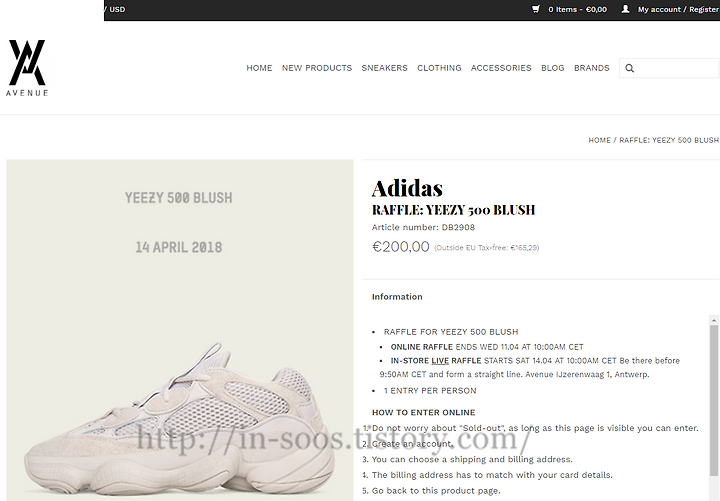This screenshot has height=501, width=720.
Task: Click the information panel scrollbar up arrow
Action: pos(714,320)
